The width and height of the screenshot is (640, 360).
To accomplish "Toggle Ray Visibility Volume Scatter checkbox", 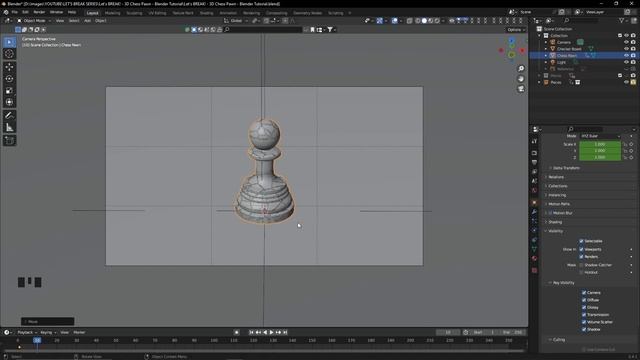I will (584, 322).
